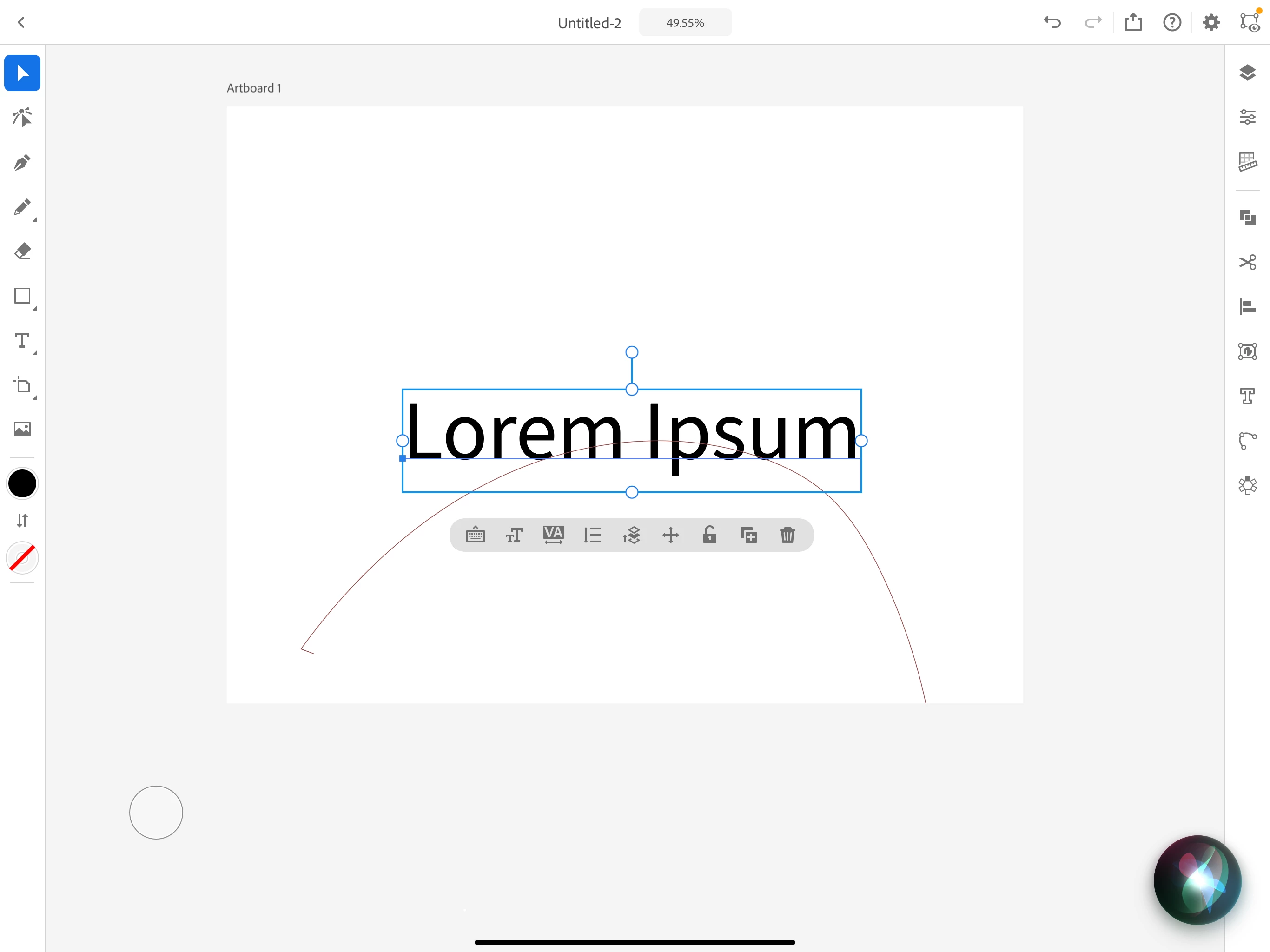Open the black fill color swatch
Viewport: 1270px width, 952px height.
point(22,483)
